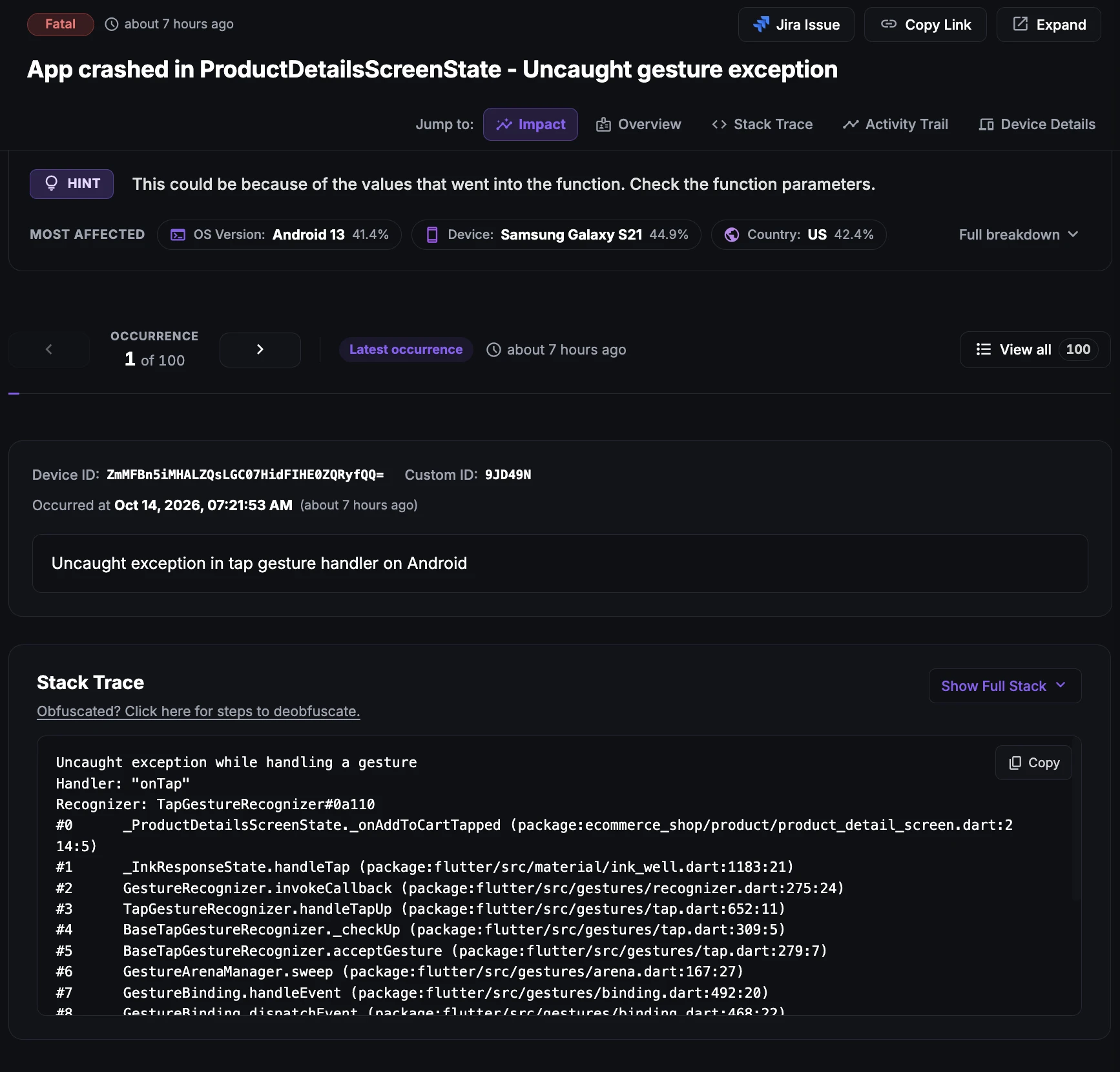Click stack frame #3 TapGestureRecognizer.handleTapUp

click(x=420, y=909)
